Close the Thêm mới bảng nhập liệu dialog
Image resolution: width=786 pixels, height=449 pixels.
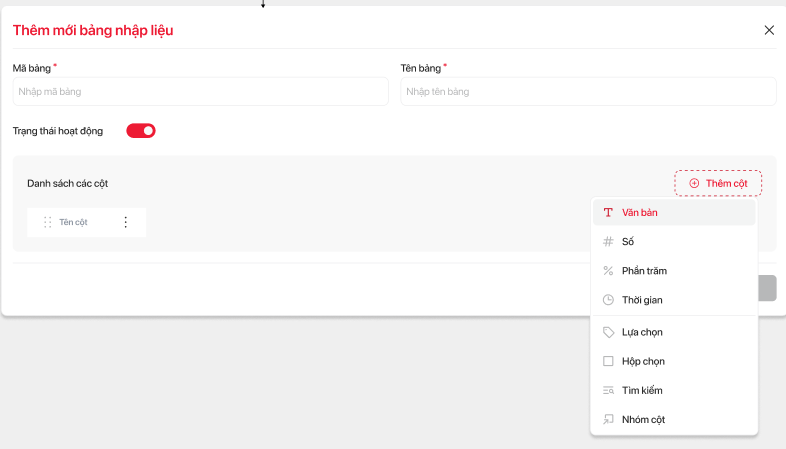[x=769, y=30]
